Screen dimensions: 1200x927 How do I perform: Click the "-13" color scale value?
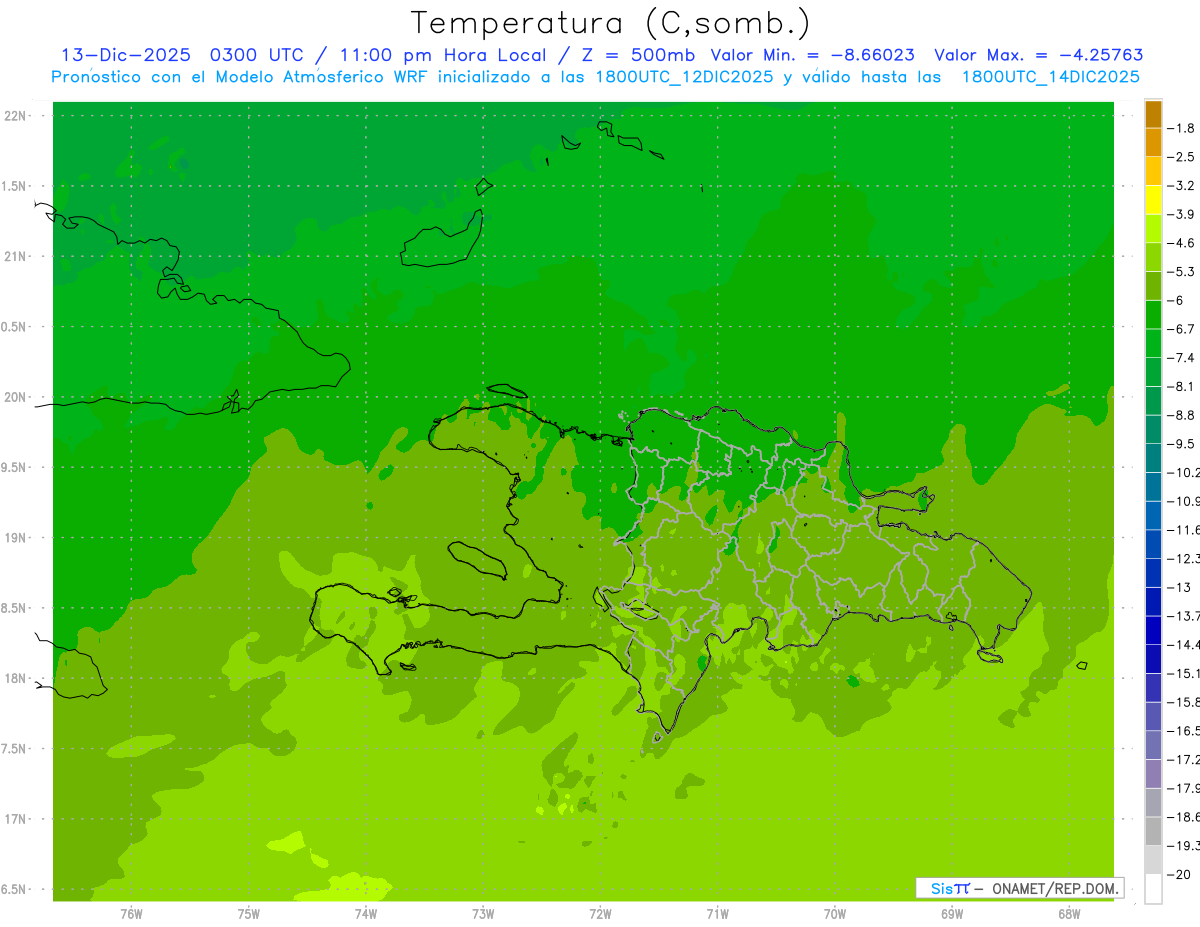[x=1178, y=587]
